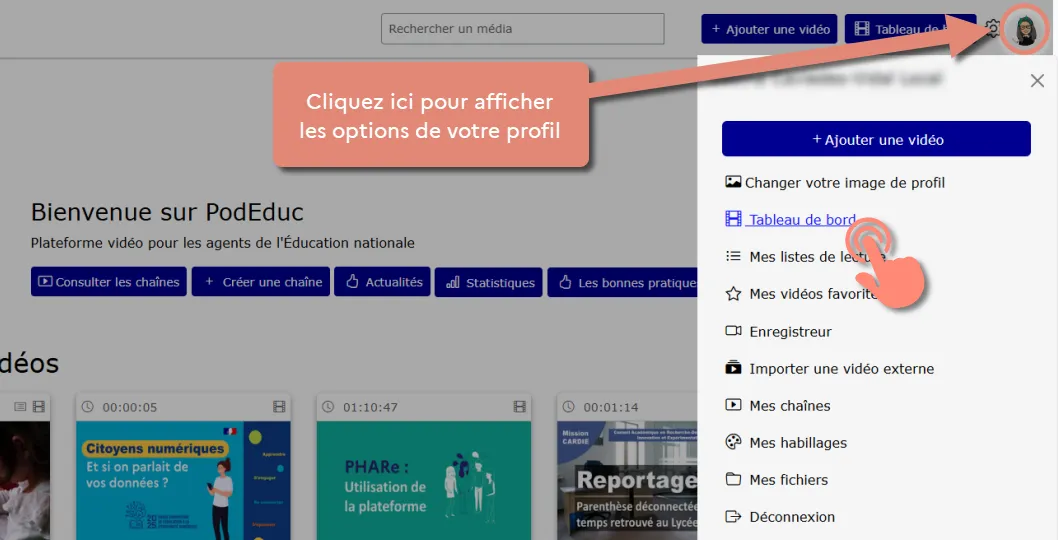Open the 'PHARe : Utilisation de la plateforme' thumbnail
The height and width of the screenshot is (540, 1058).
[424, 481]
